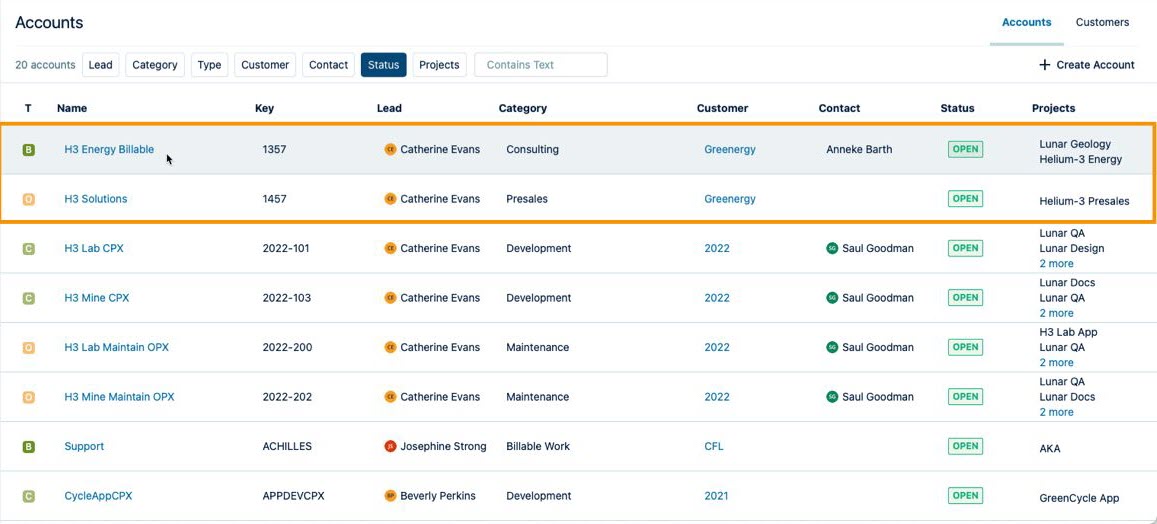
Task: Click the O type icon beside H3 Solutions
Action: 28,199
